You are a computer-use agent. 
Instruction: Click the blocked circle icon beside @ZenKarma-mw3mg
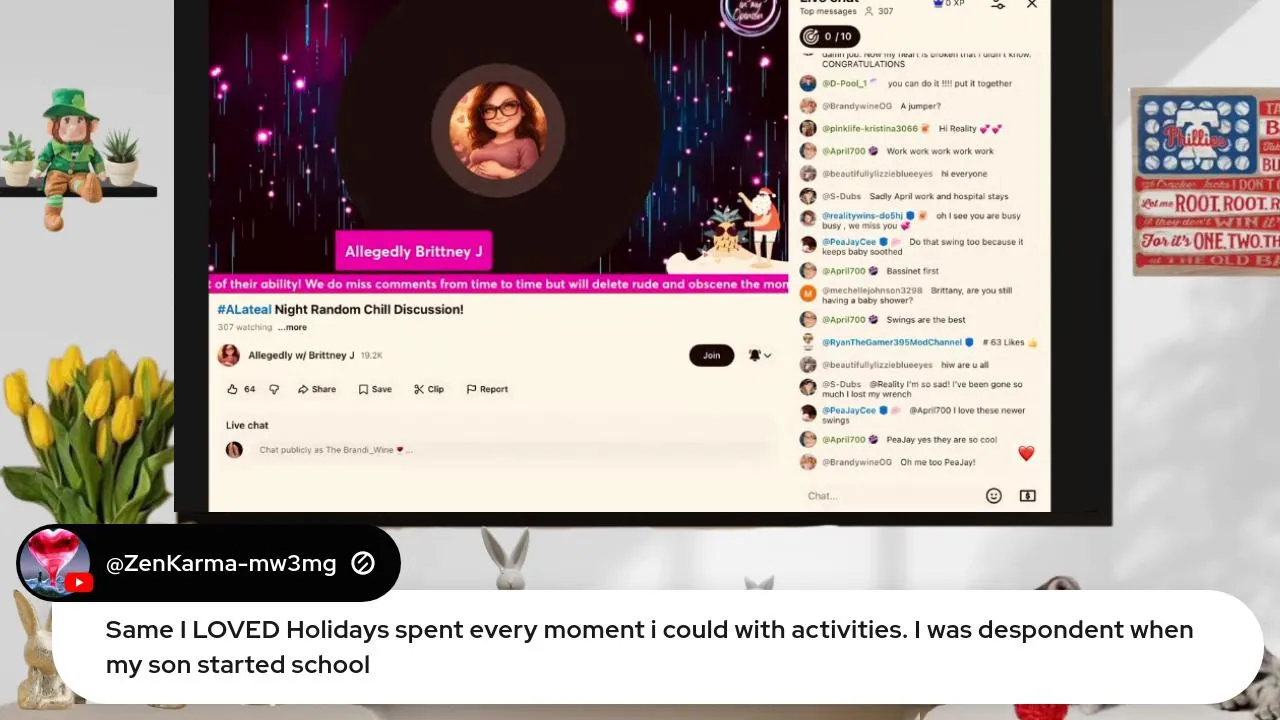363,564
